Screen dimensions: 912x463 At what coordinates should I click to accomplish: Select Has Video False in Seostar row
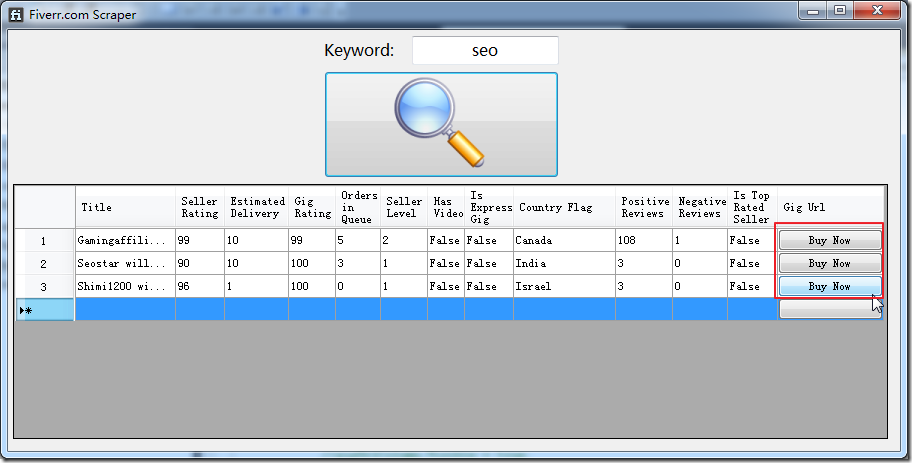[x=446, y=263]
